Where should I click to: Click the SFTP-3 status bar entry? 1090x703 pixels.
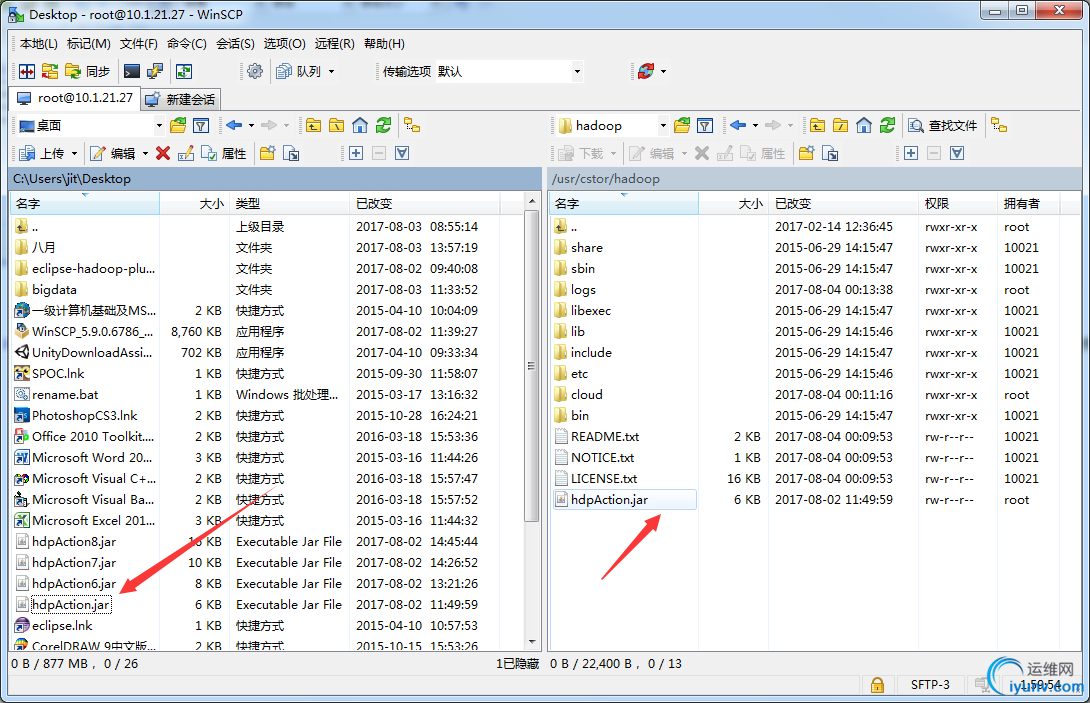point(930,684)
